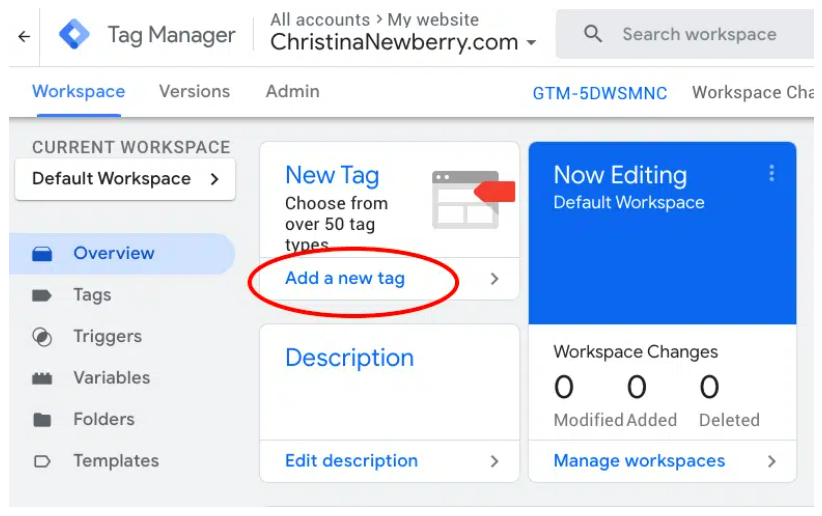Click the back arrow icon

24,36
